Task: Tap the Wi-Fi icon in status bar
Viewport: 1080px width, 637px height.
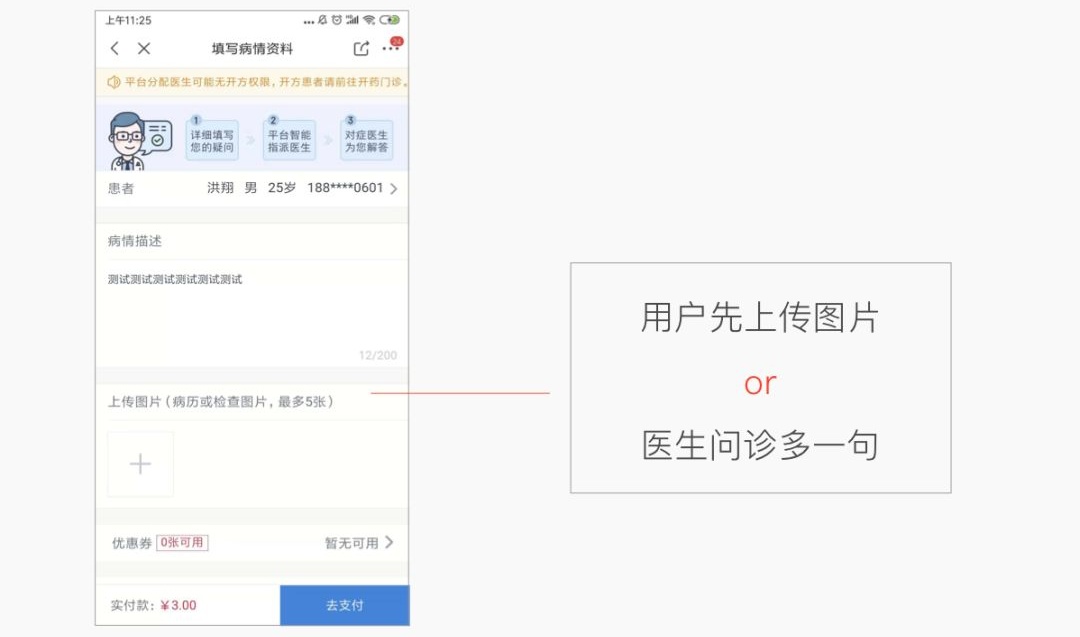Action: 369,20
